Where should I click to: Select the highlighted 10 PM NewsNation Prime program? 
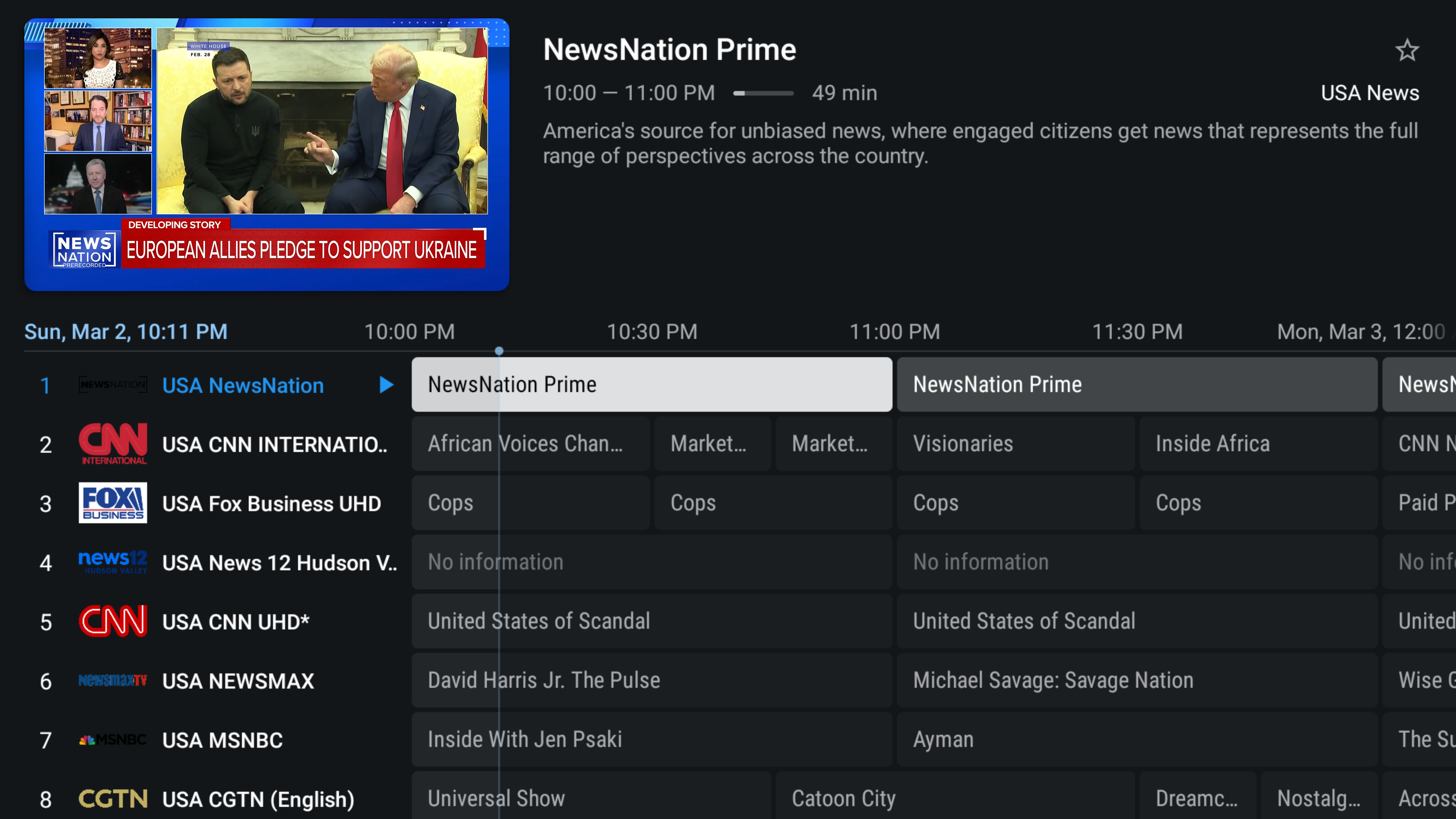click(652, 384)
